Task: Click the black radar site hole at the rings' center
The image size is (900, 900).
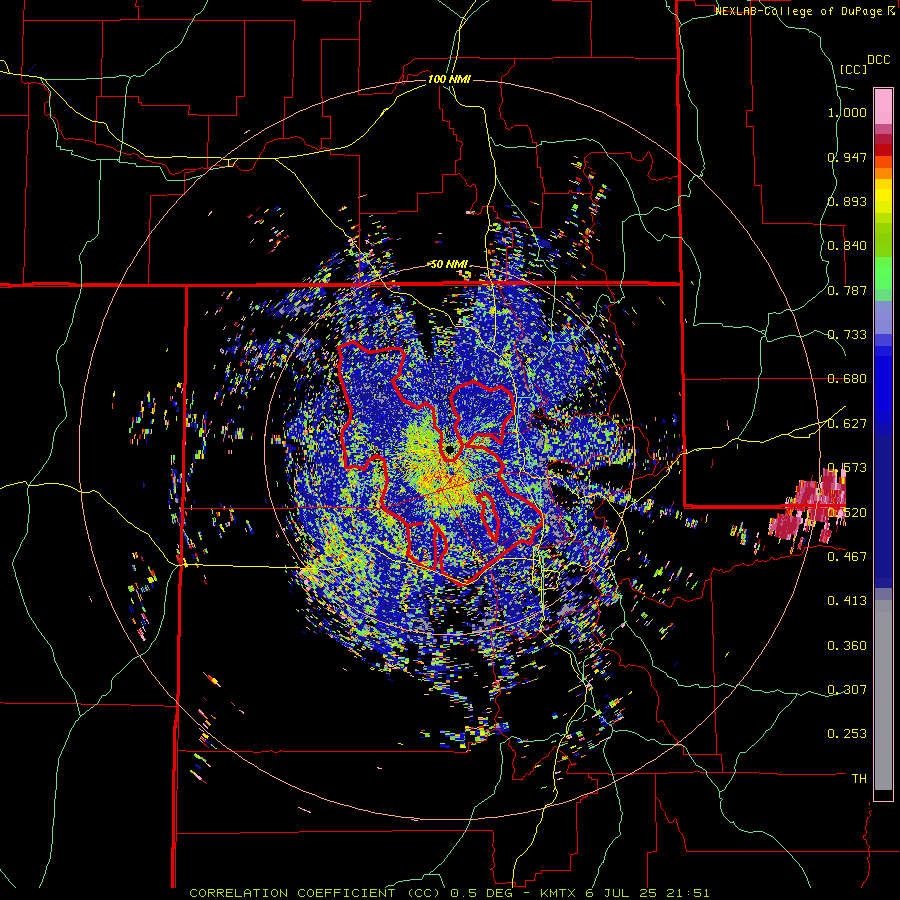Action: click(x=449, y=449)
